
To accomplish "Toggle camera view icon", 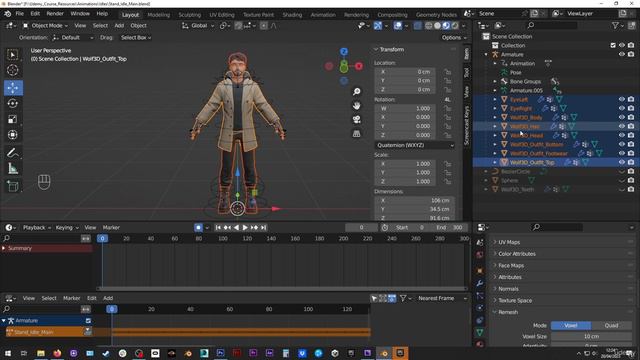I will pyautogui.click(x=357, y=120).
